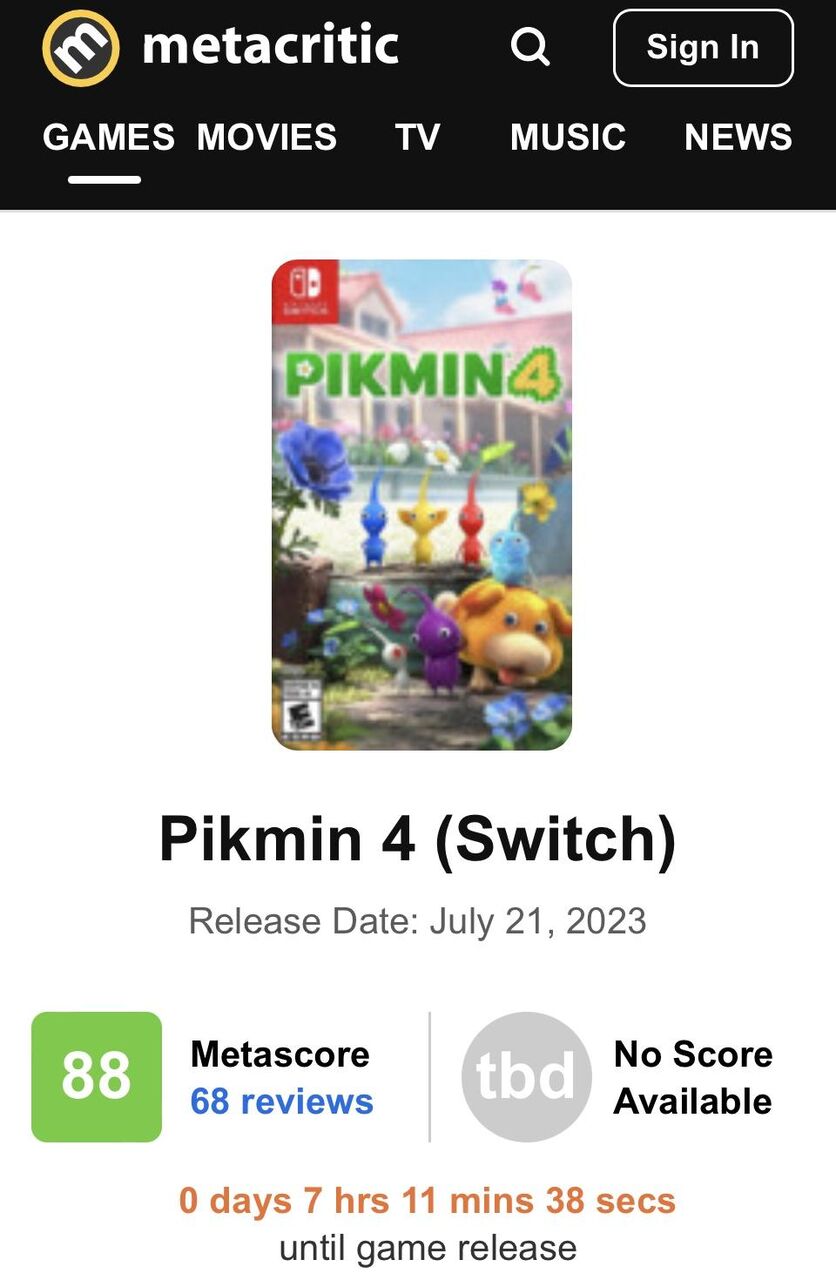Select the GAMES tab

108,137
